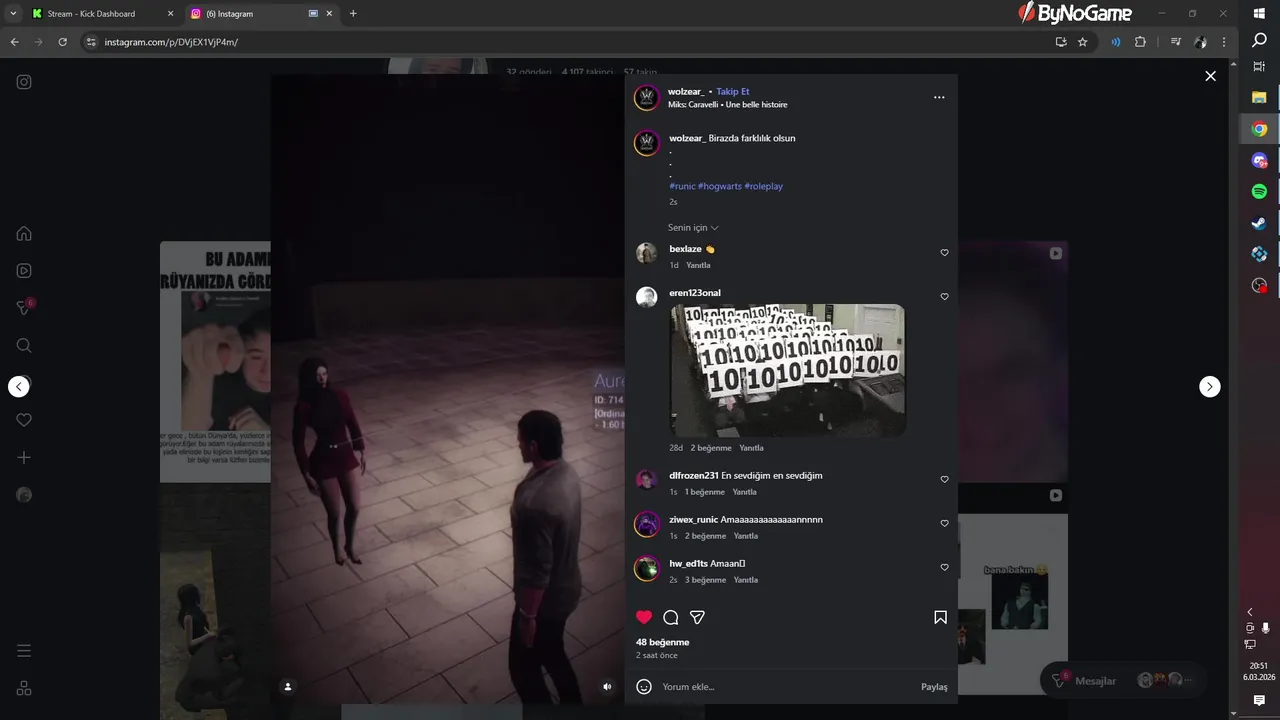Expand the 'Senin için' comment sorting dropdown
The width and height of the screenshot is (1280, 720).
coord(693,228)
